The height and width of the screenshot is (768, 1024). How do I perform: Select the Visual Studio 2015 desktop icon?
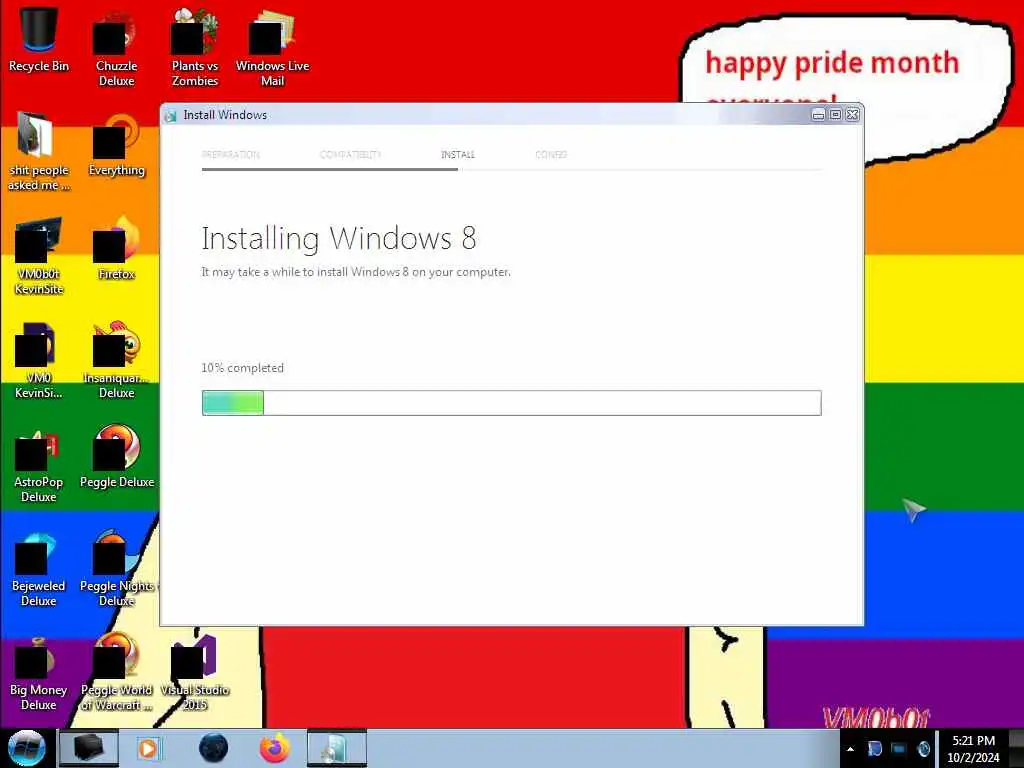tap(195, 673)
